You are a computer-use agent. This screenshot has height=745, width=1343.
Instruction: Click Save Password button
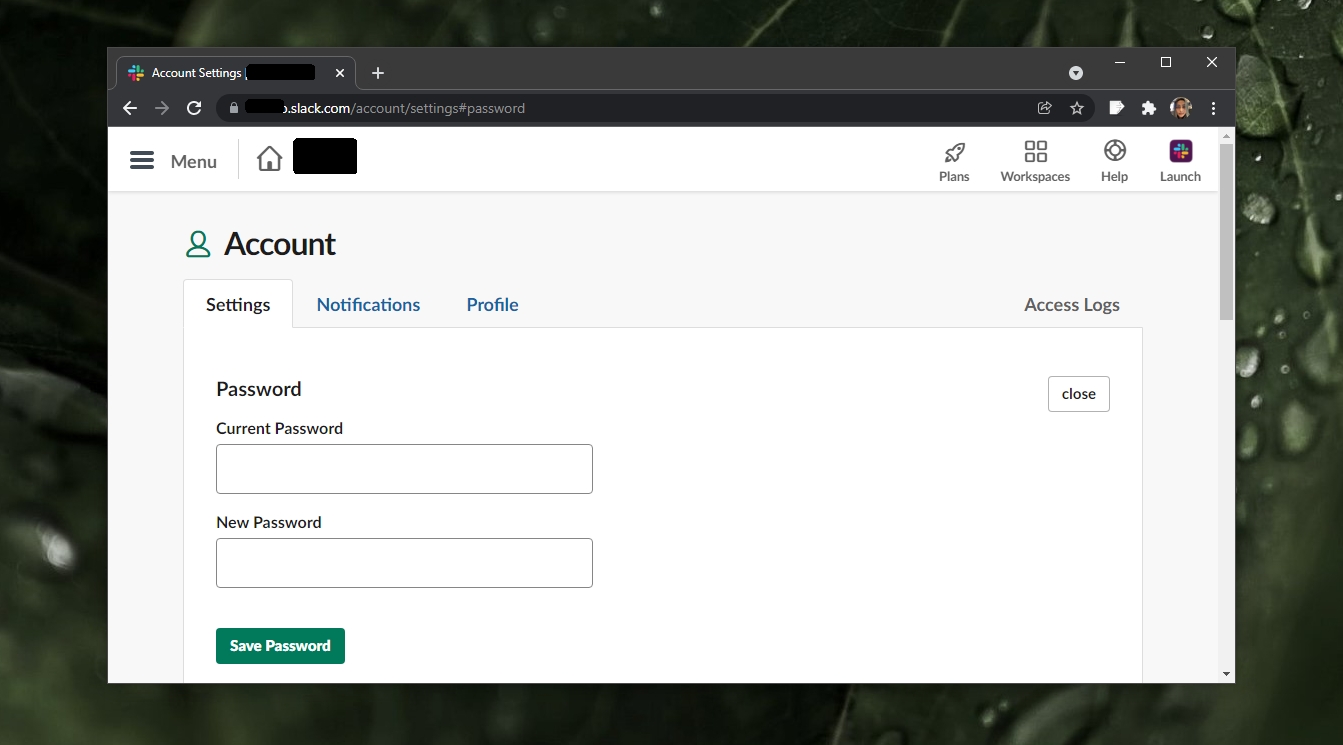pos(280,646)
